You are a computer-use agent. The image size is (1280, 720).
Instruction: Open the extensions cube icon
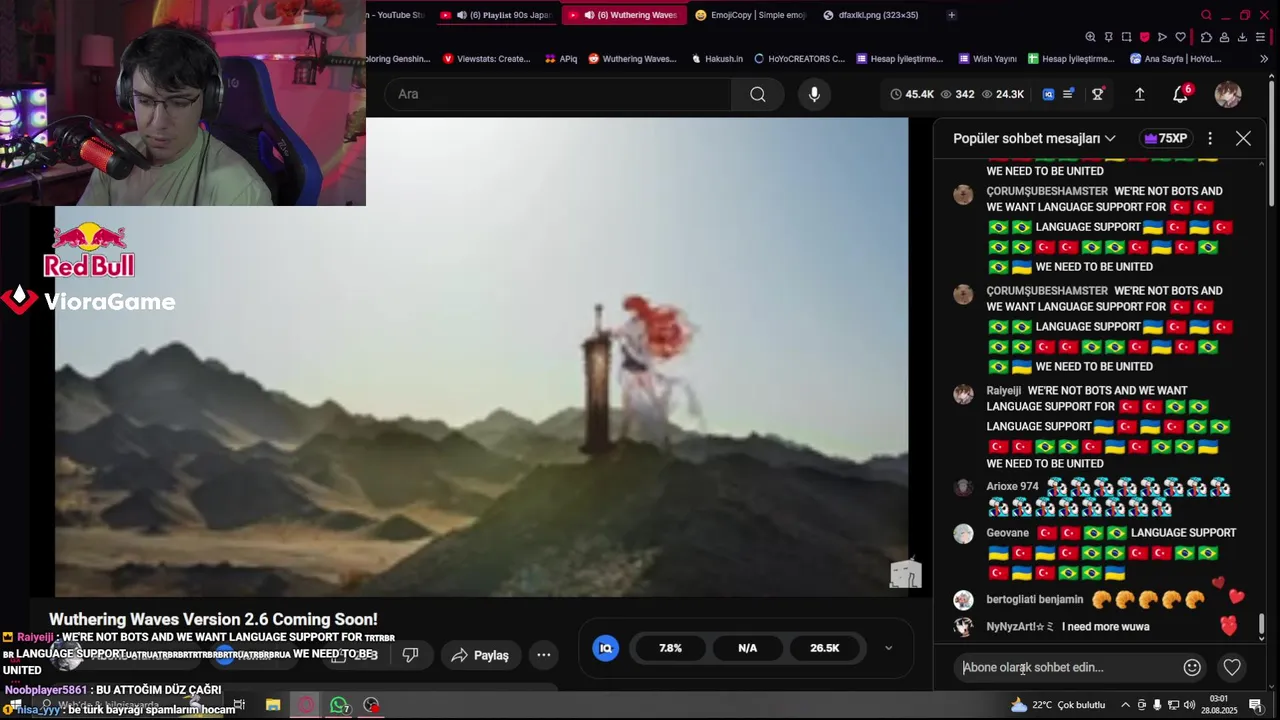click(x=1206, y=37)
